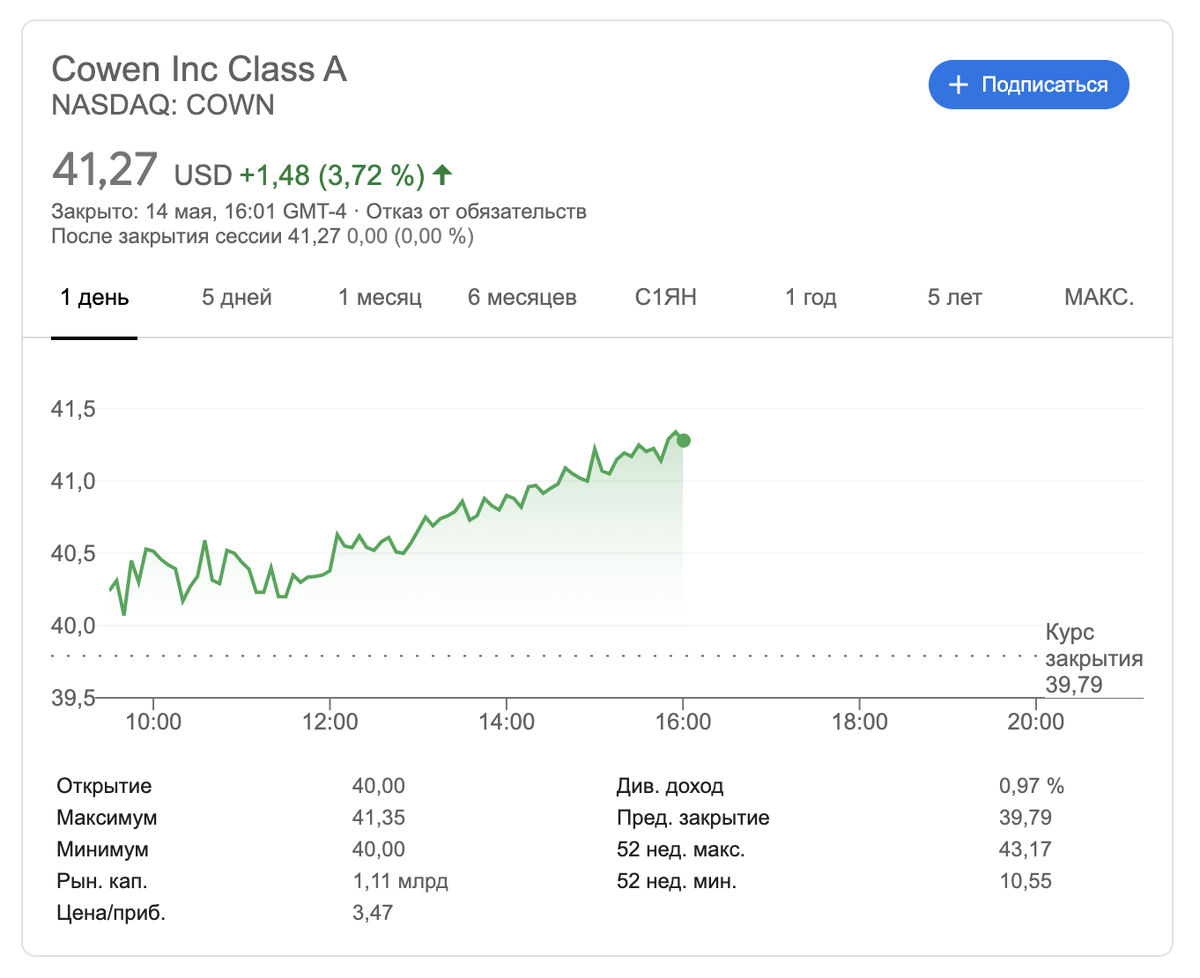Click the "52 нед. макс." value 43,17
The height and width of the screenshot is (978, 1200).
1025,850
